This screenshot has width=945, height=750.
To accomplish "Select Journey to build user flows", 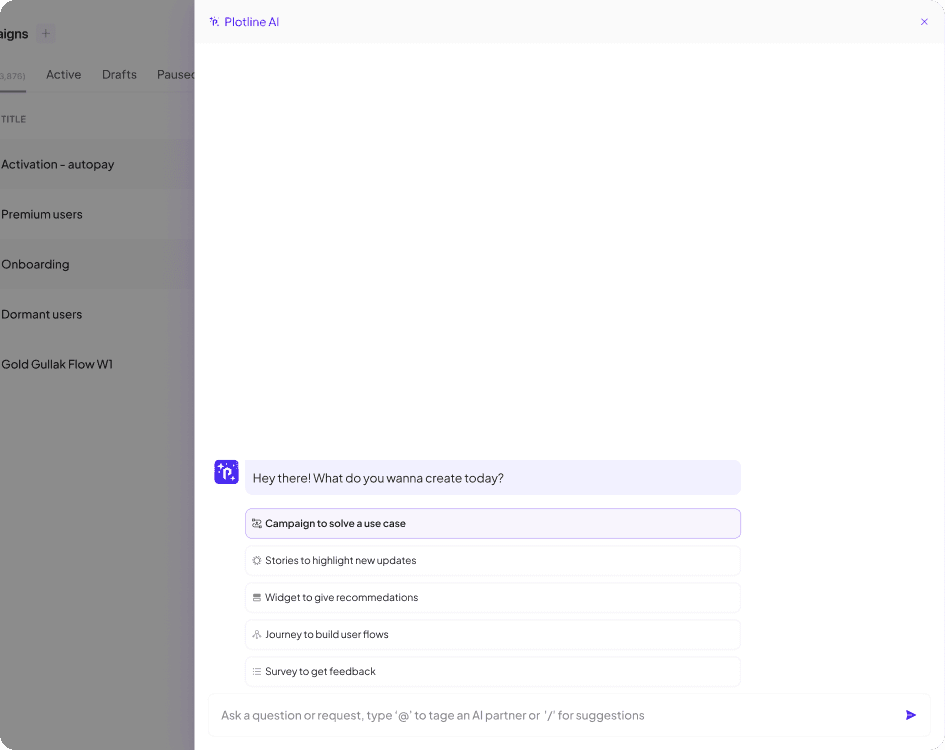I will [492, 634].
